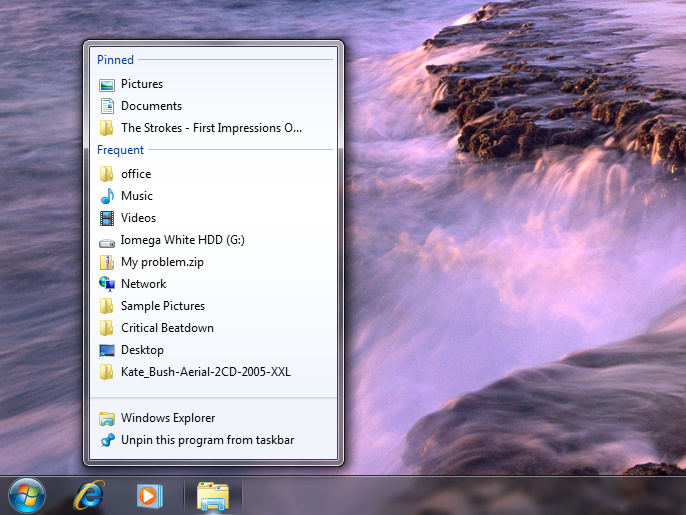Image resolution: width=686 pixels, height=515 pixels.
Task: Click the Windows Explorer taskbar icon
Action: pyautogui.click(x=213, y=495)
